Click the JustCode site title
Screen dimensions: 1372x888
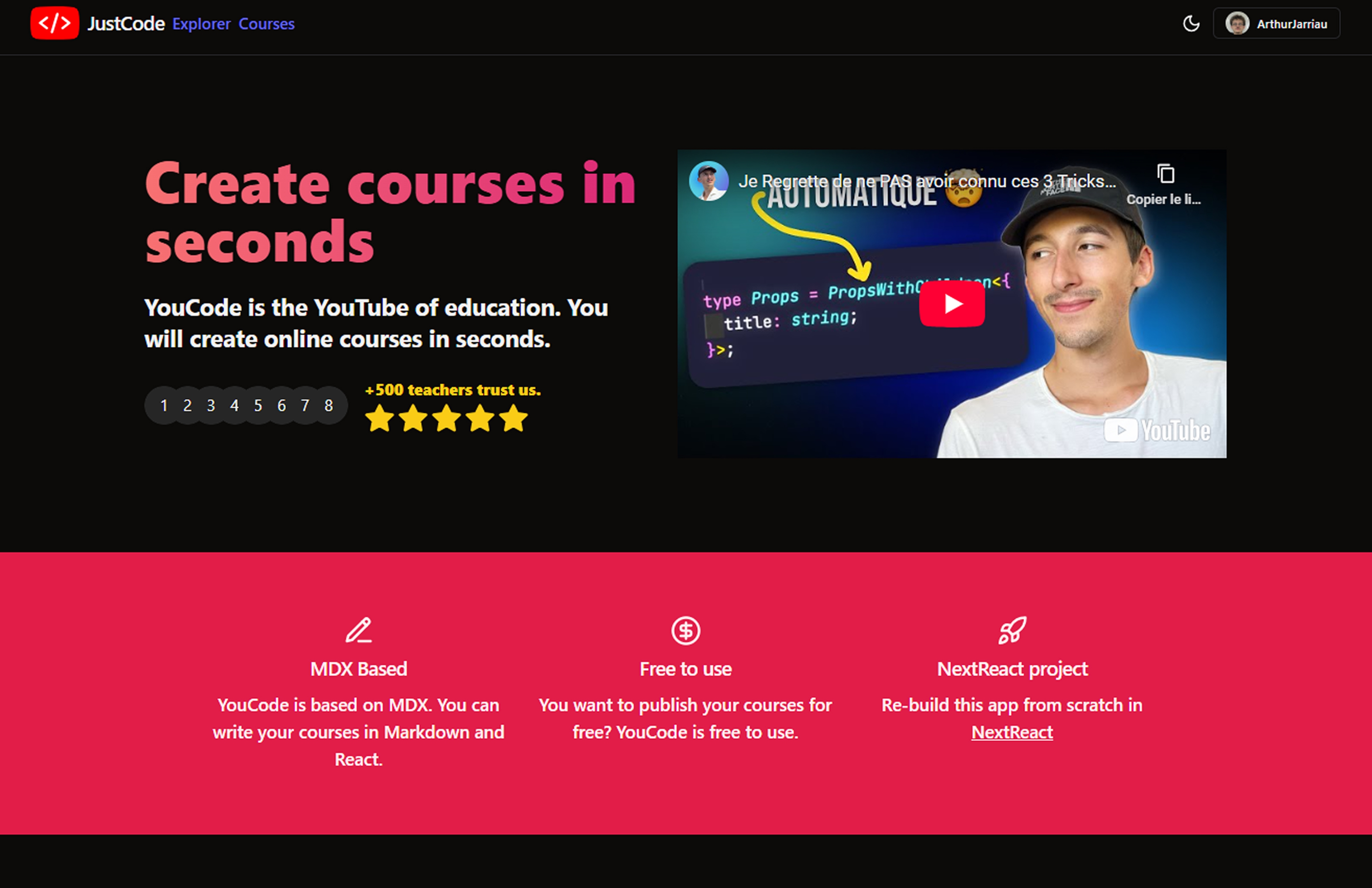[x=126, y=24]
